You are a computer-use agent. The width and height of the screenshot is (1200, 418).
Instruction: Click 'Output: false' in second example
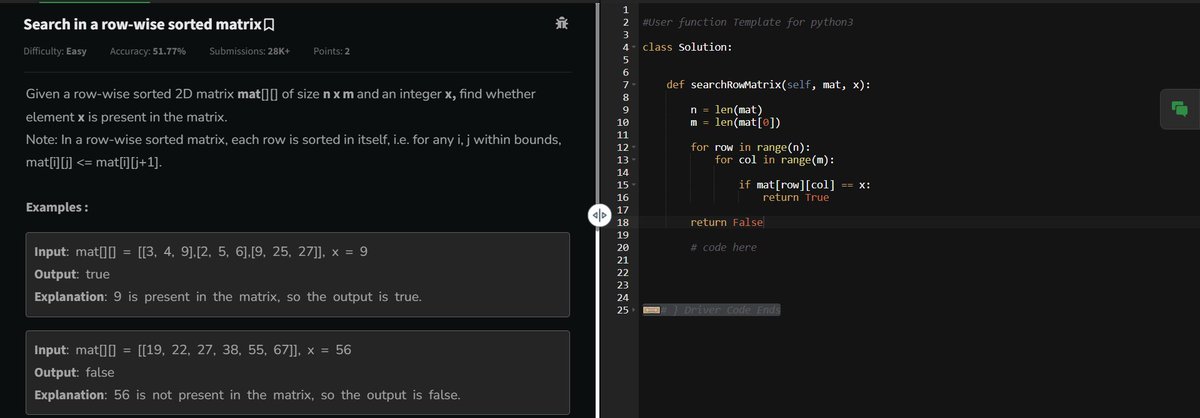pyautogui.click(x=74, y=372)
